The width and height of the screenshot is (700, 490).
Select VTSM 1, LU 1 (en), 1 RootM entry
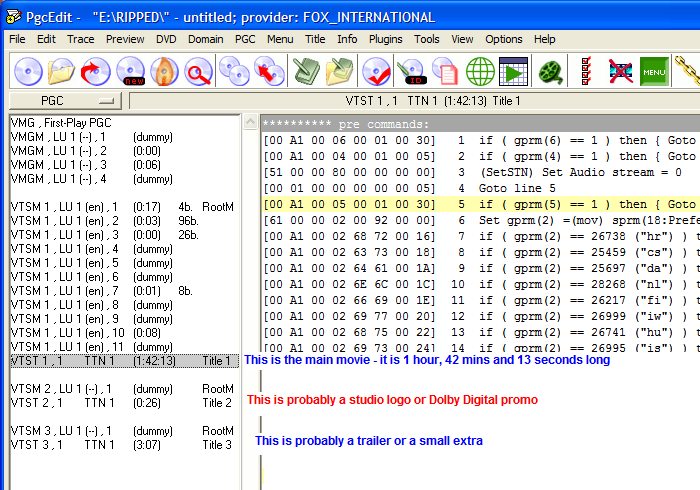click(120, 207)
